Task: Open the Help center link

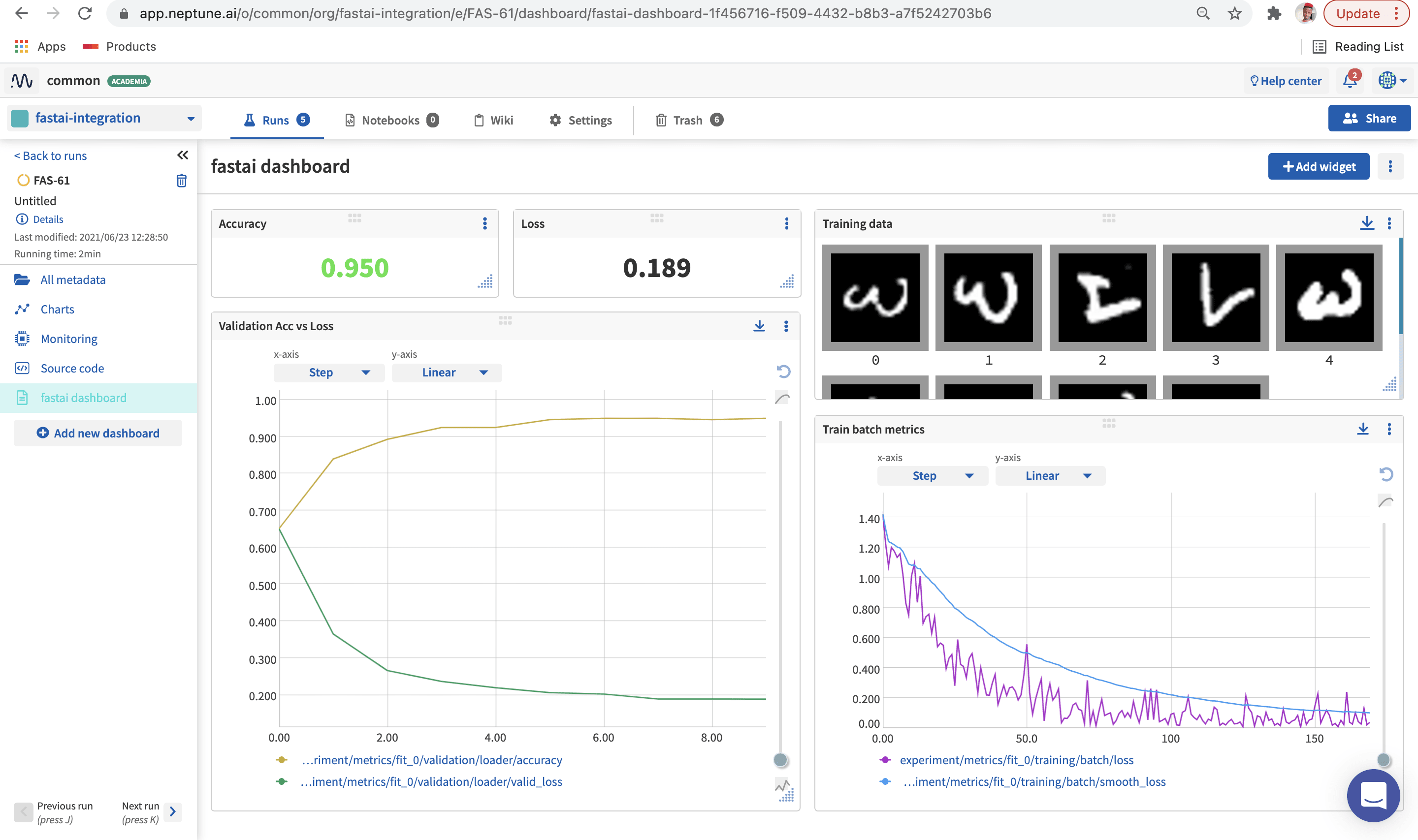Action: point(1286,81)
